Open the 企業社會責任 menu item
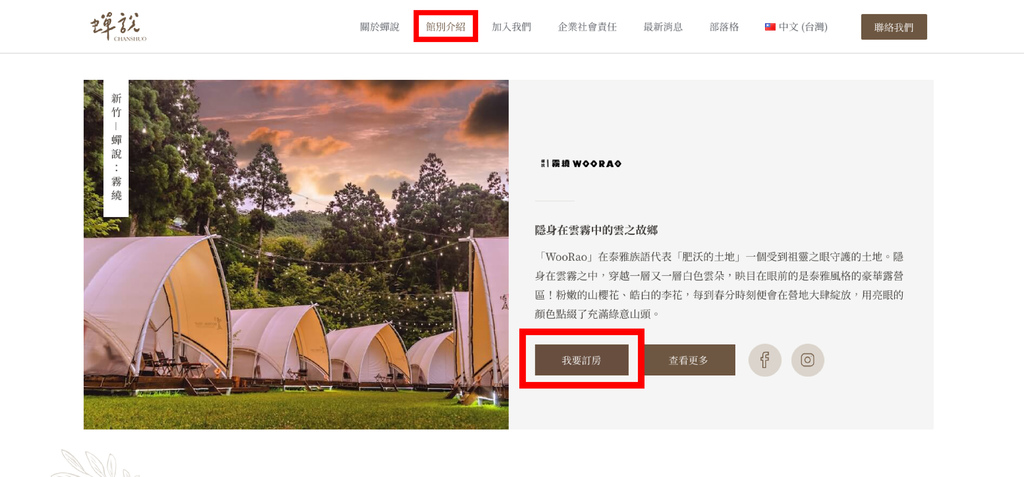The width and height of the screenshot is (1024, 477). [587, 27]
